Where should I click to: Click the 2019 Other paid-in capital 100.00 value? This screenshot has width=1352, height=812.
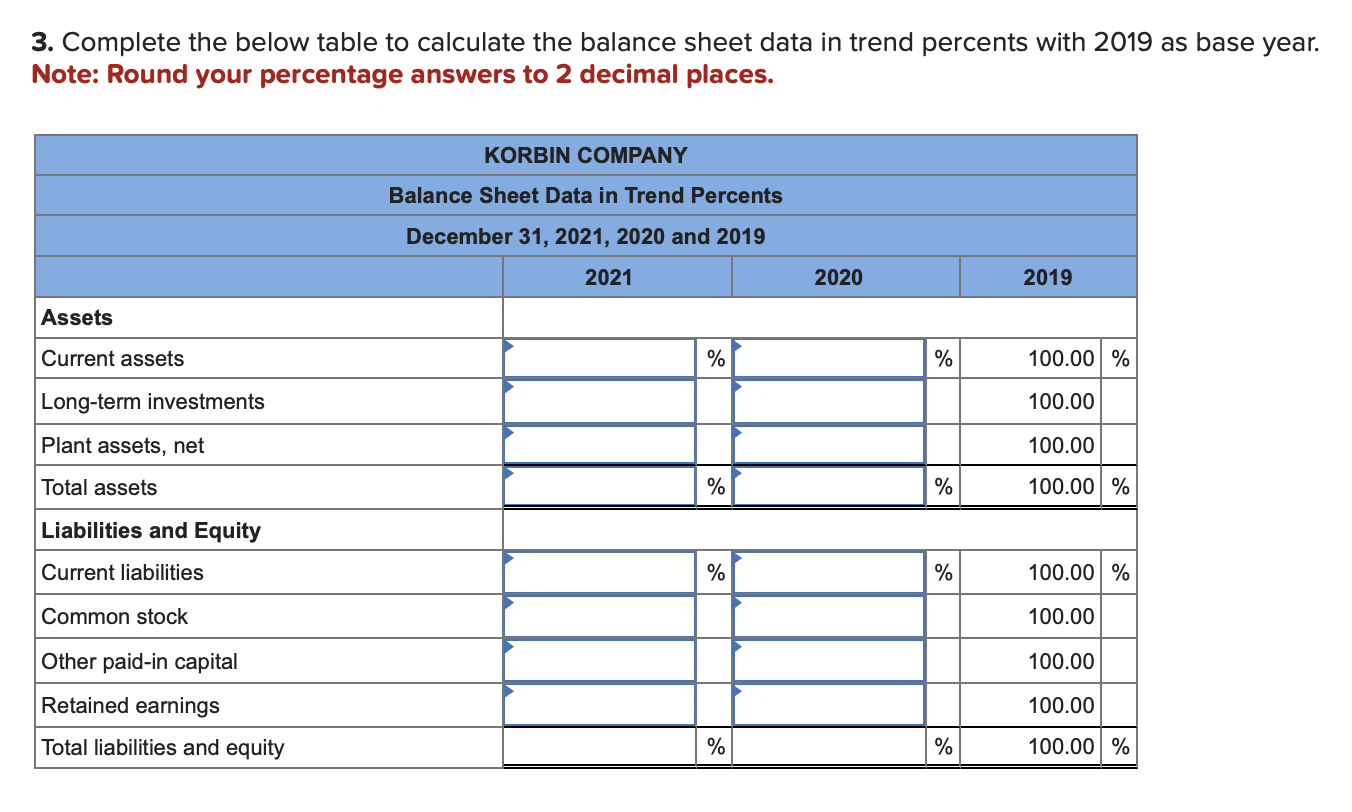[1062, 661]
